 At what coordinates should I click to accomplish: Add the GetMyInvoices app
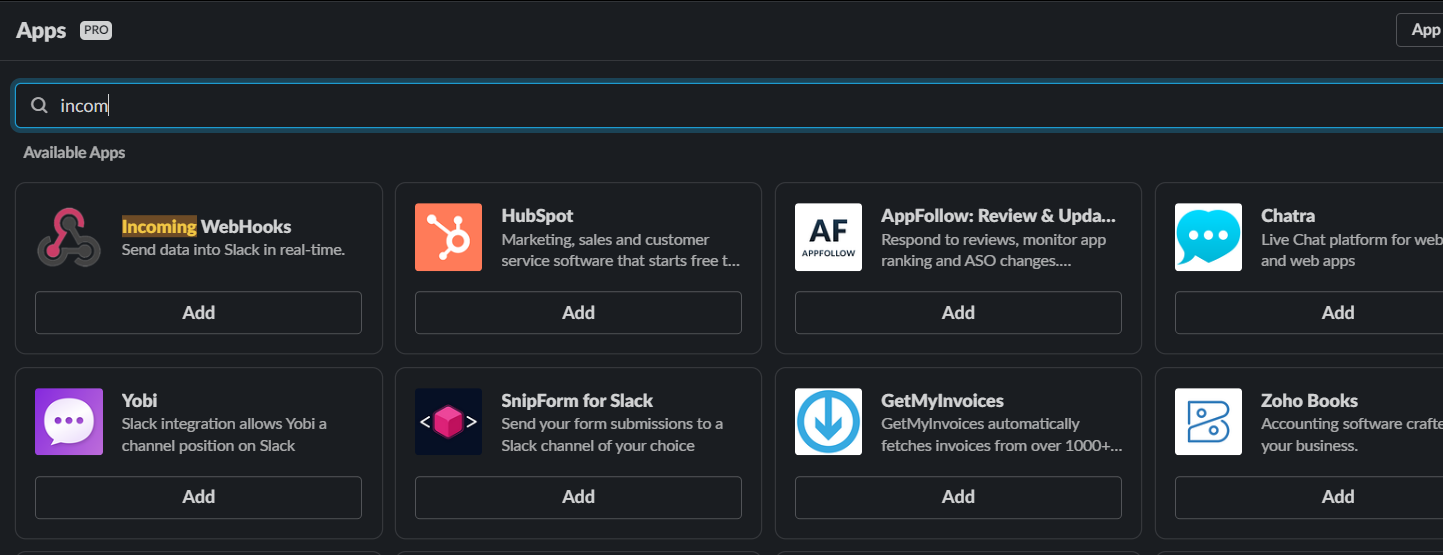[x=958, y=497]
